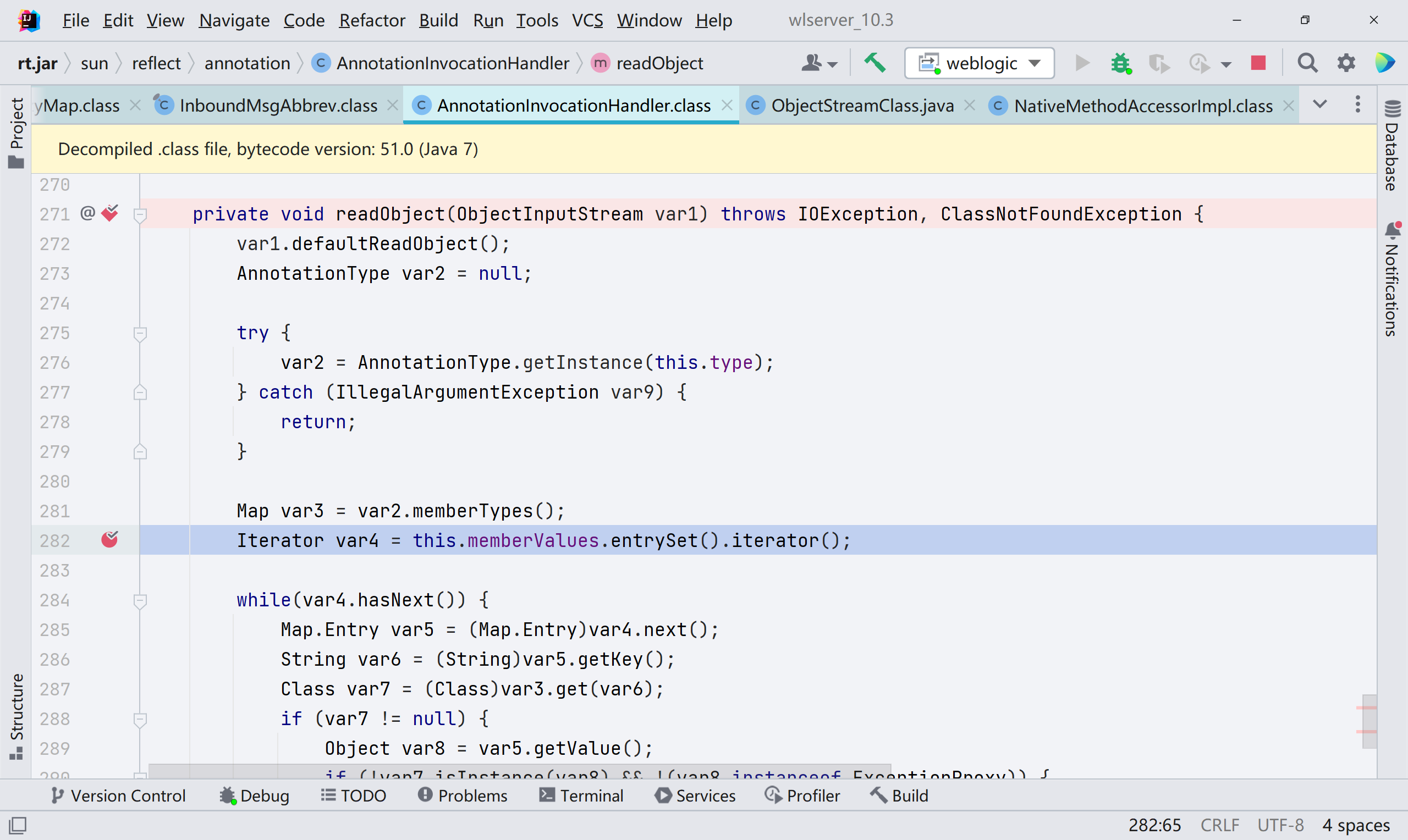Switch to NativeMethodAccessorImpl.class tab

[x=1142, y=106]
